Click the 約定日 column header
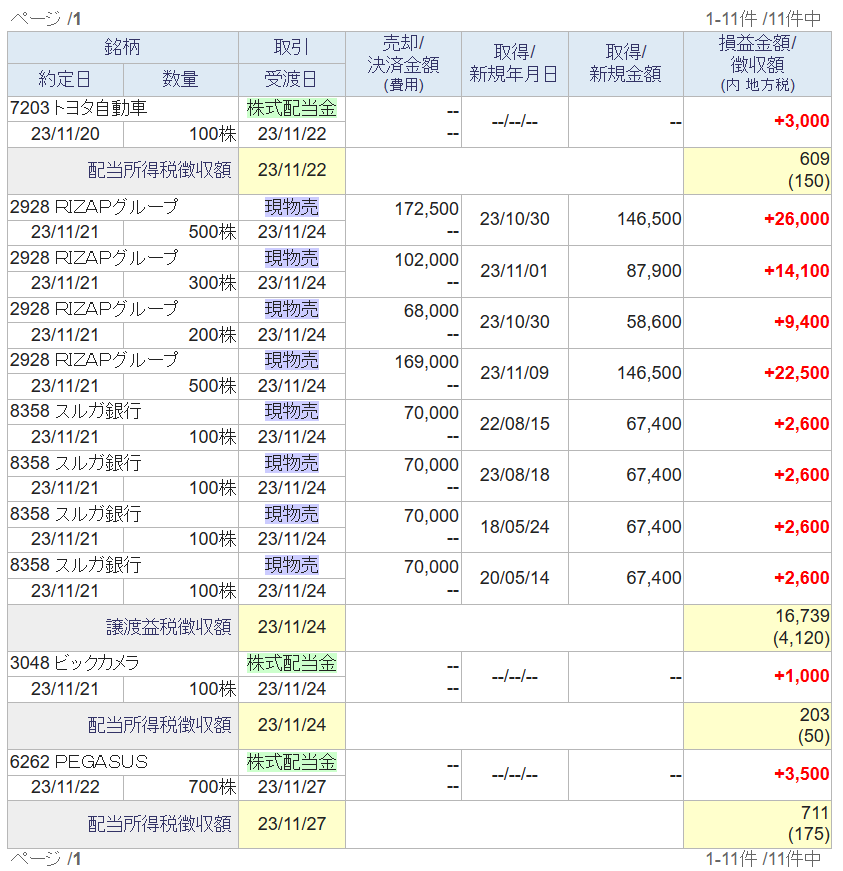The image size is (843, 871). tap(65, 79)
